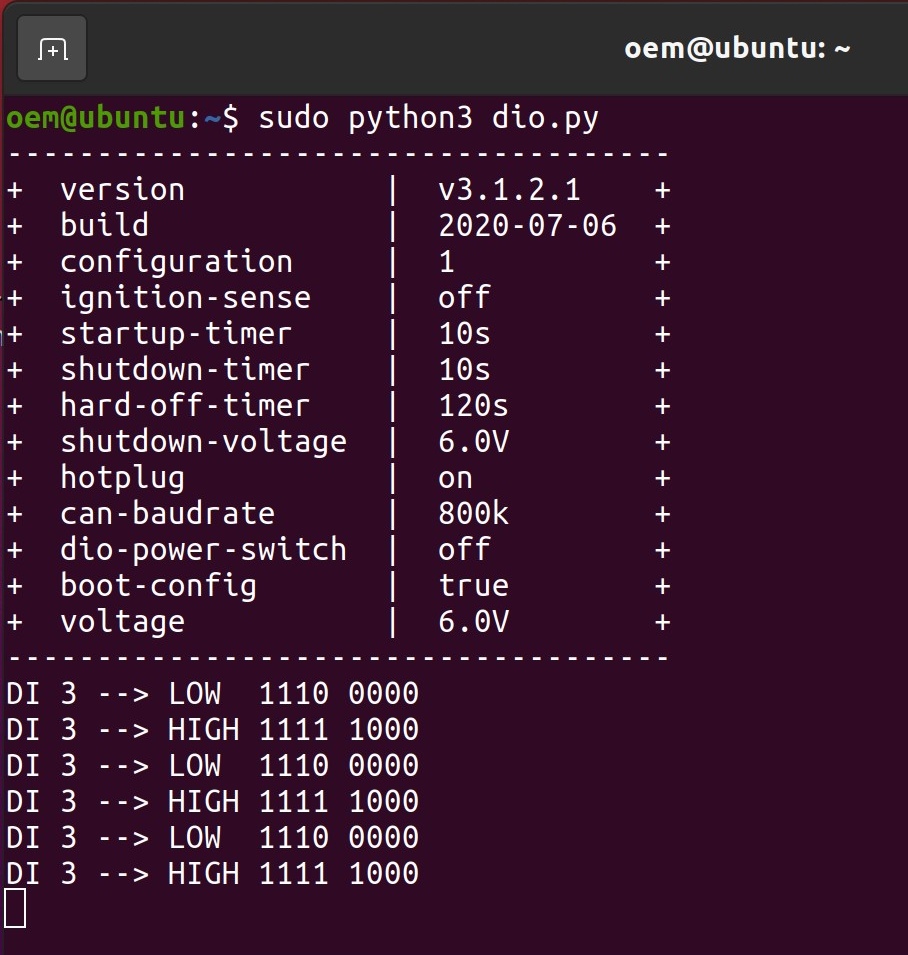Click the hotplug value 'on'
This screenshot has width=908, height=955.
pyautogui.click(x=455, y=478)
